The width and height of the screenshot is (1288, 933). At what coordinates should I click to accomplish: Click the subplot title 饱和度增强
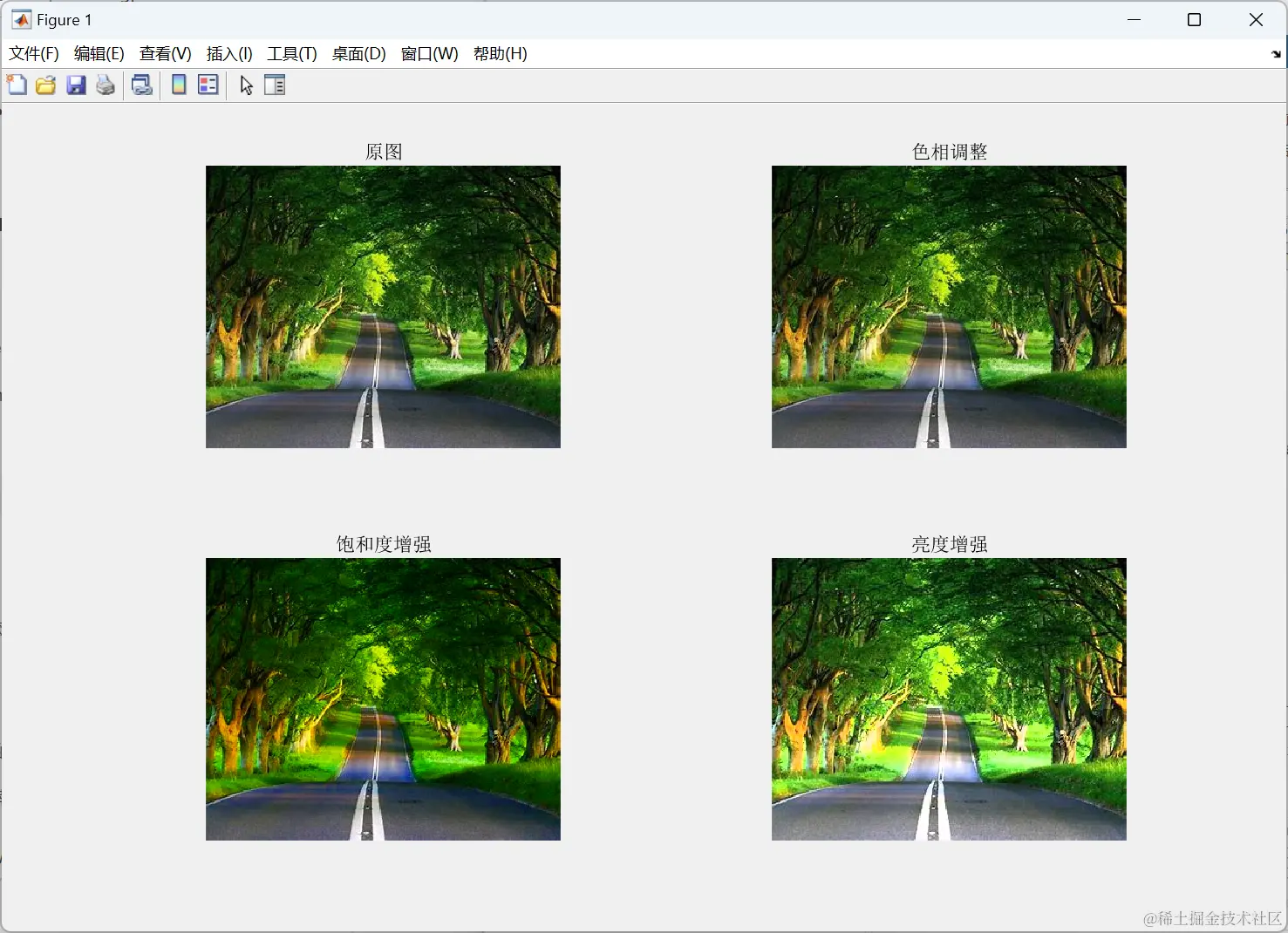tap(384, 544)
